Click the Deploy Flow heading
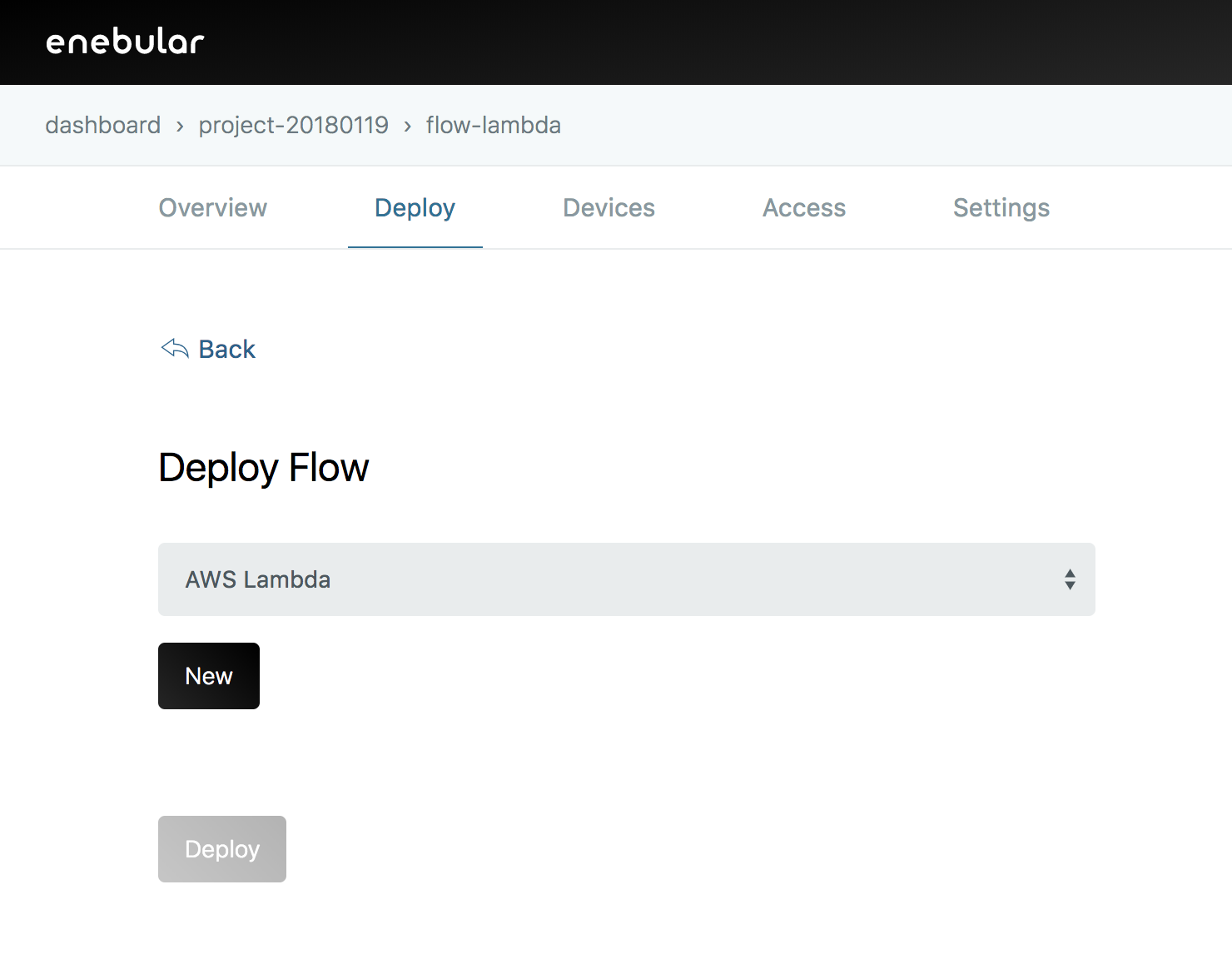1232x964 pixels. [x=263, y=467]
